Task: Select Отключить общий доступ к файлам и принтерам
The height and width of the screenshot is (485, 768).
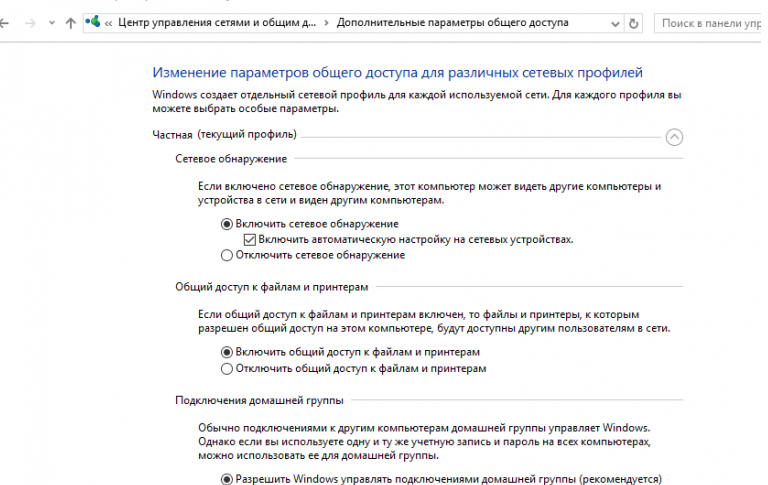Action: pos(227,368)
